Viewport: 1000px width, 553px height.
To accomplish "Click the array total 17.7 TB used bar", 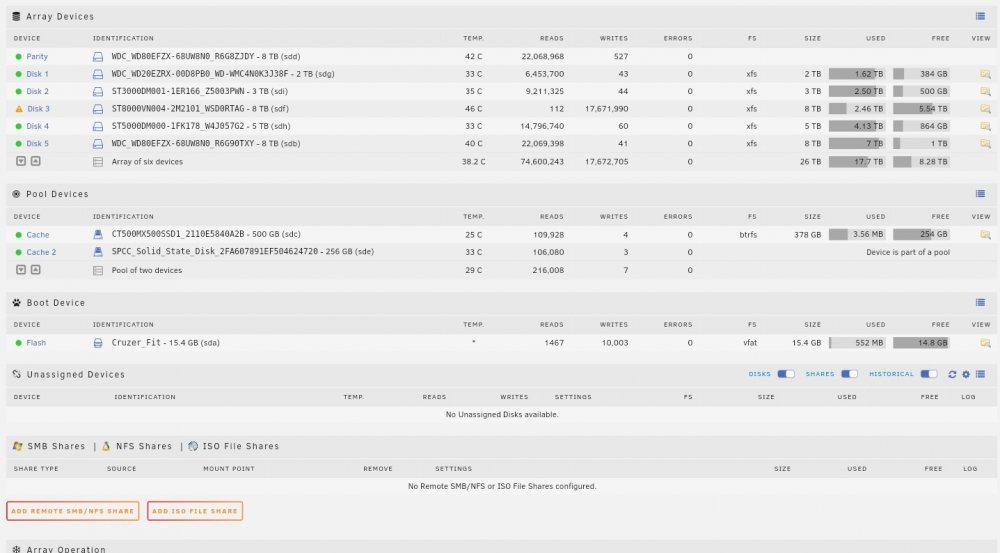I will [x=857, y=162].
